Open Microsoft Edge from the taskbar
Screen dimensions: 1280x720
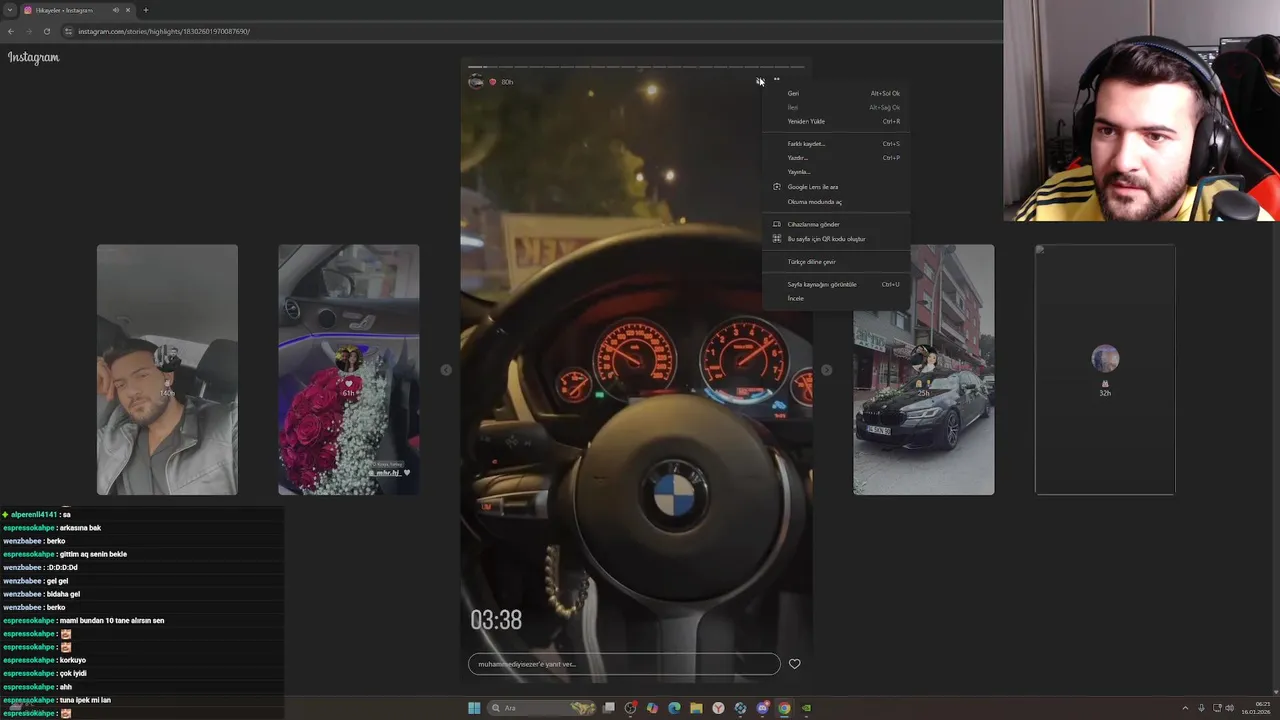tap(674, 708)
